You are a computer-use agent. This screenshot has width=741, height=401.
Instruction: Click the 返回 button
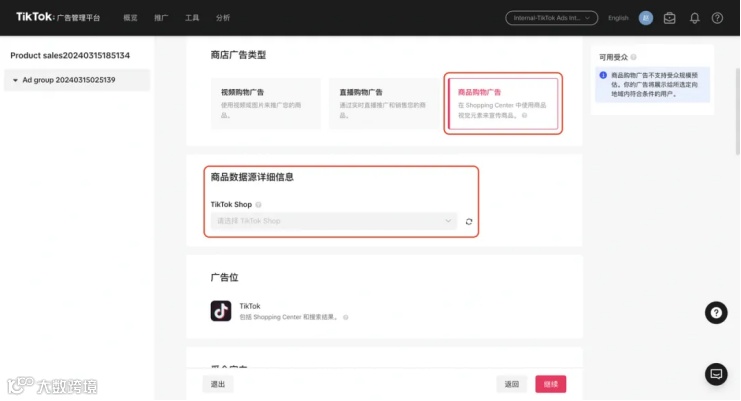[512, 384]
